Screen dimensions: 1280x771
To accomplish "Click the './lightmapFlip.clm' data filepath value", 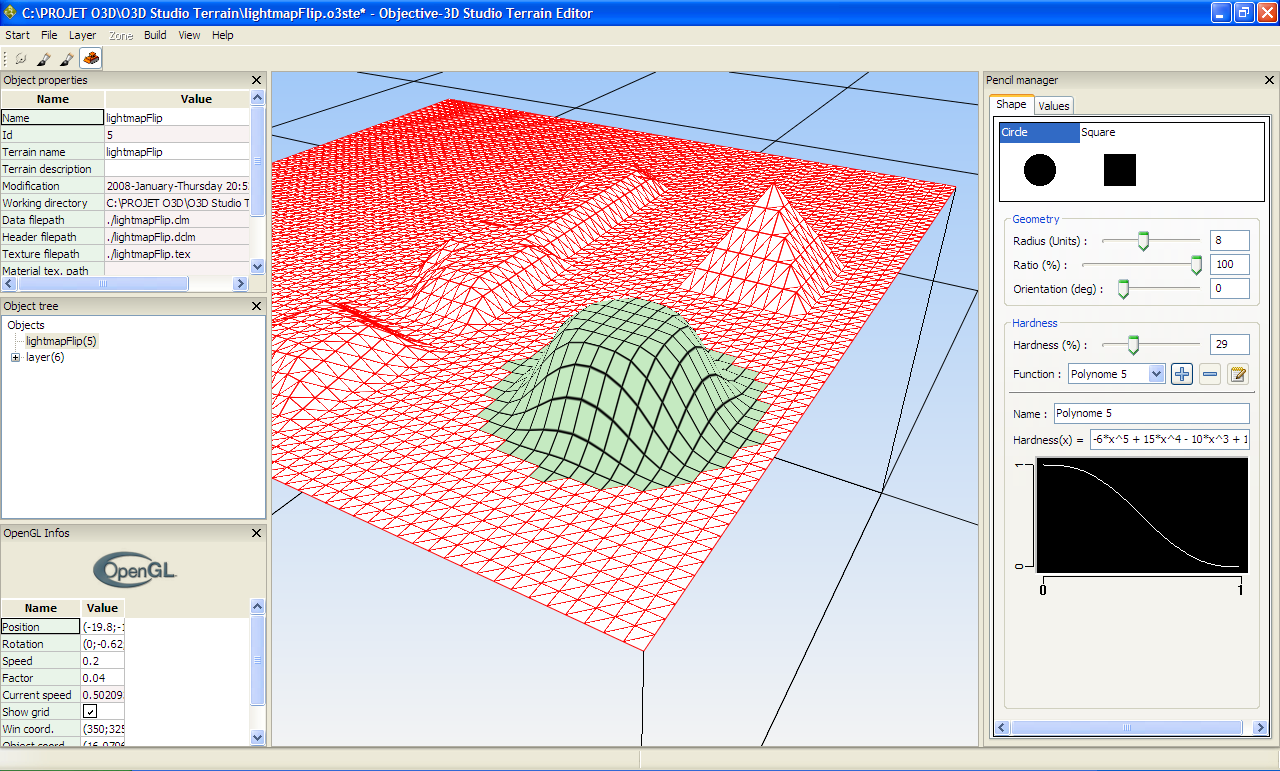I will [x=177, y=220].
